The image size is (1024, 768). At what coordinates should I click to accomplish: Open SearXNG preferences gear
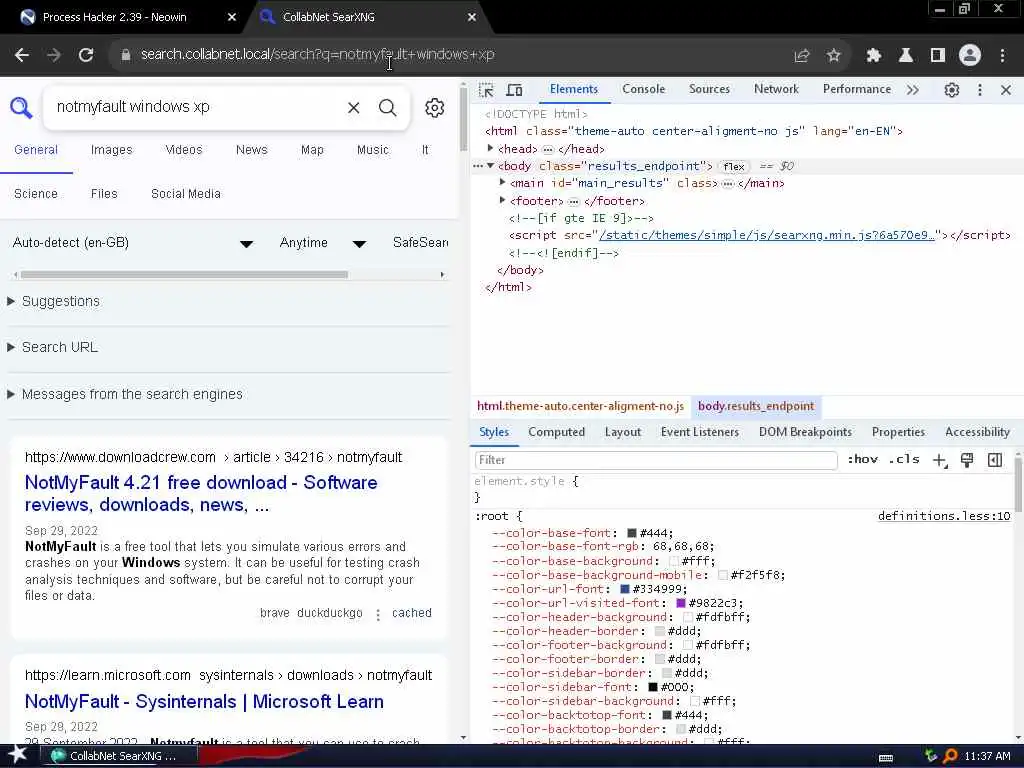(x=434, y=107)
